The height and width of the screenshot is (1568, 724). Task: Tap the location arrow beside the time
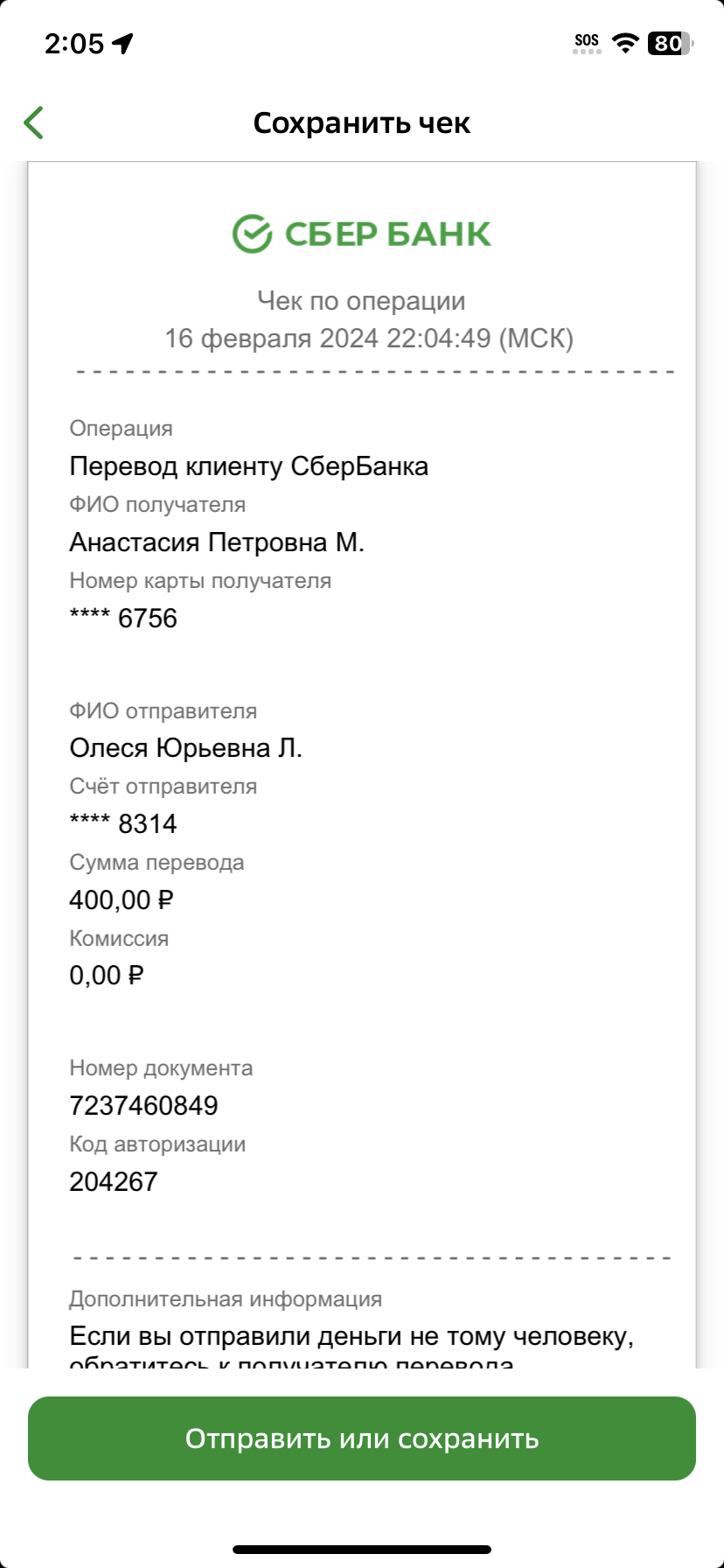click(123, 43)
